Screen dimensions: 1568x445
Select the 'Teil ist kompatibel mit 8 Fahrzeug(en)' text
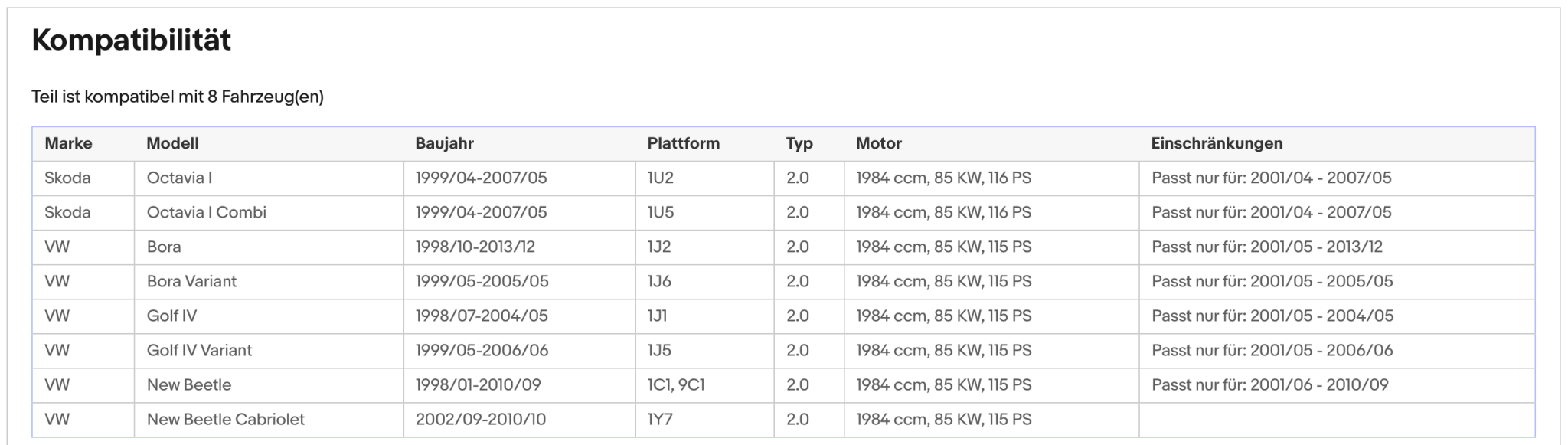coord(178,97)
